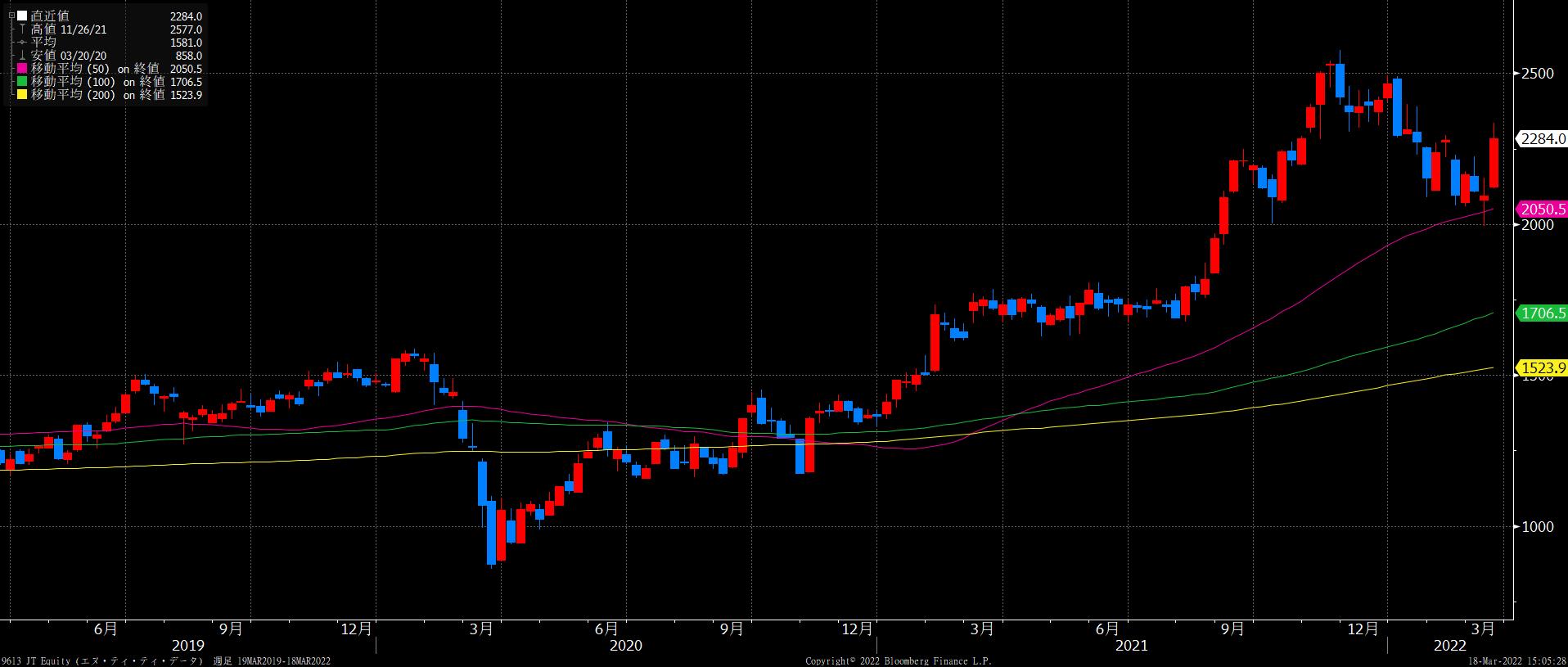Click the green 1706.5 axis price tag
1568x667 pixels.
point(1542,313)
